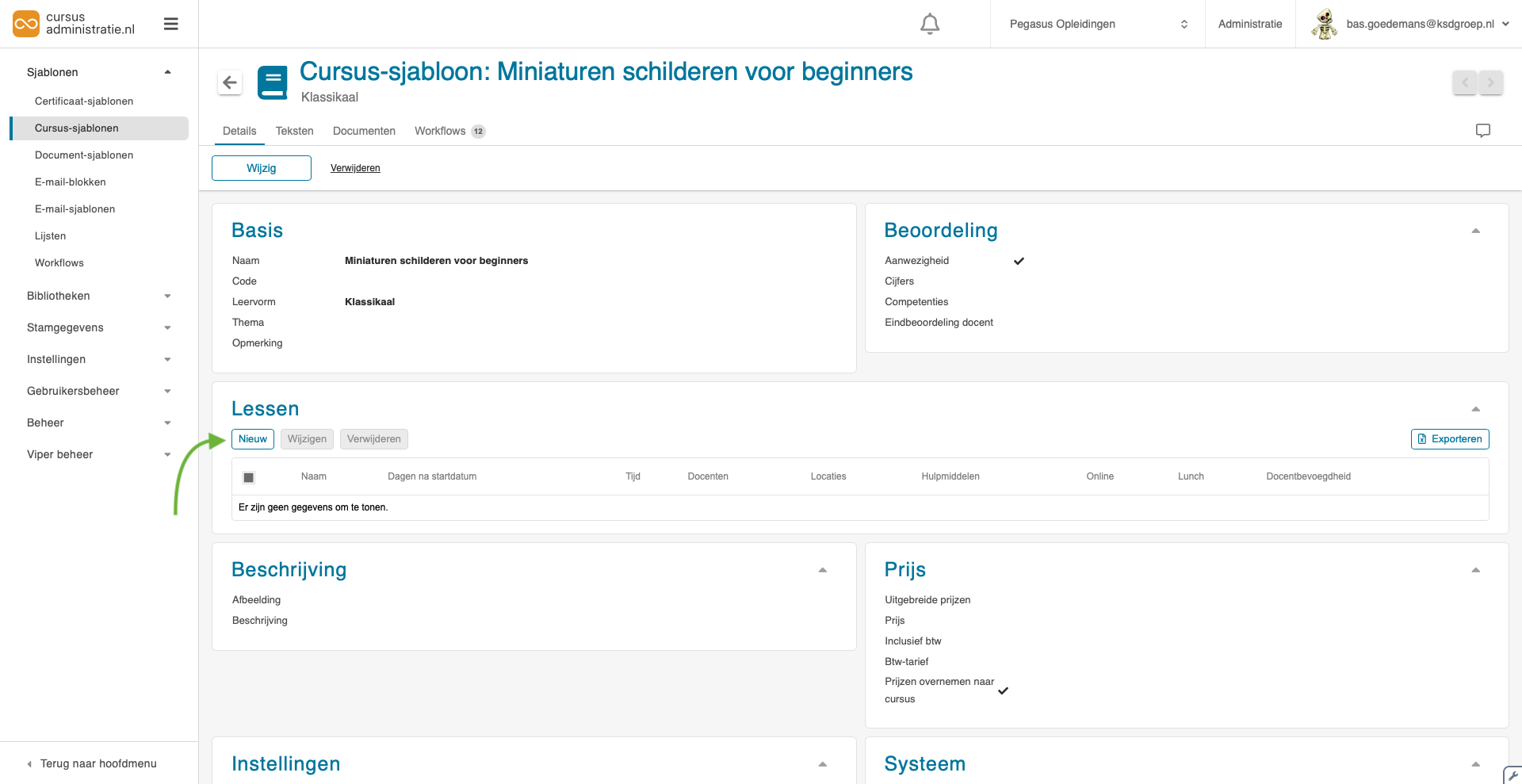The height and width of the screenshot is (784, 1522).
Task: Collapse the Prijs panel
Action: pos(1475,570)
